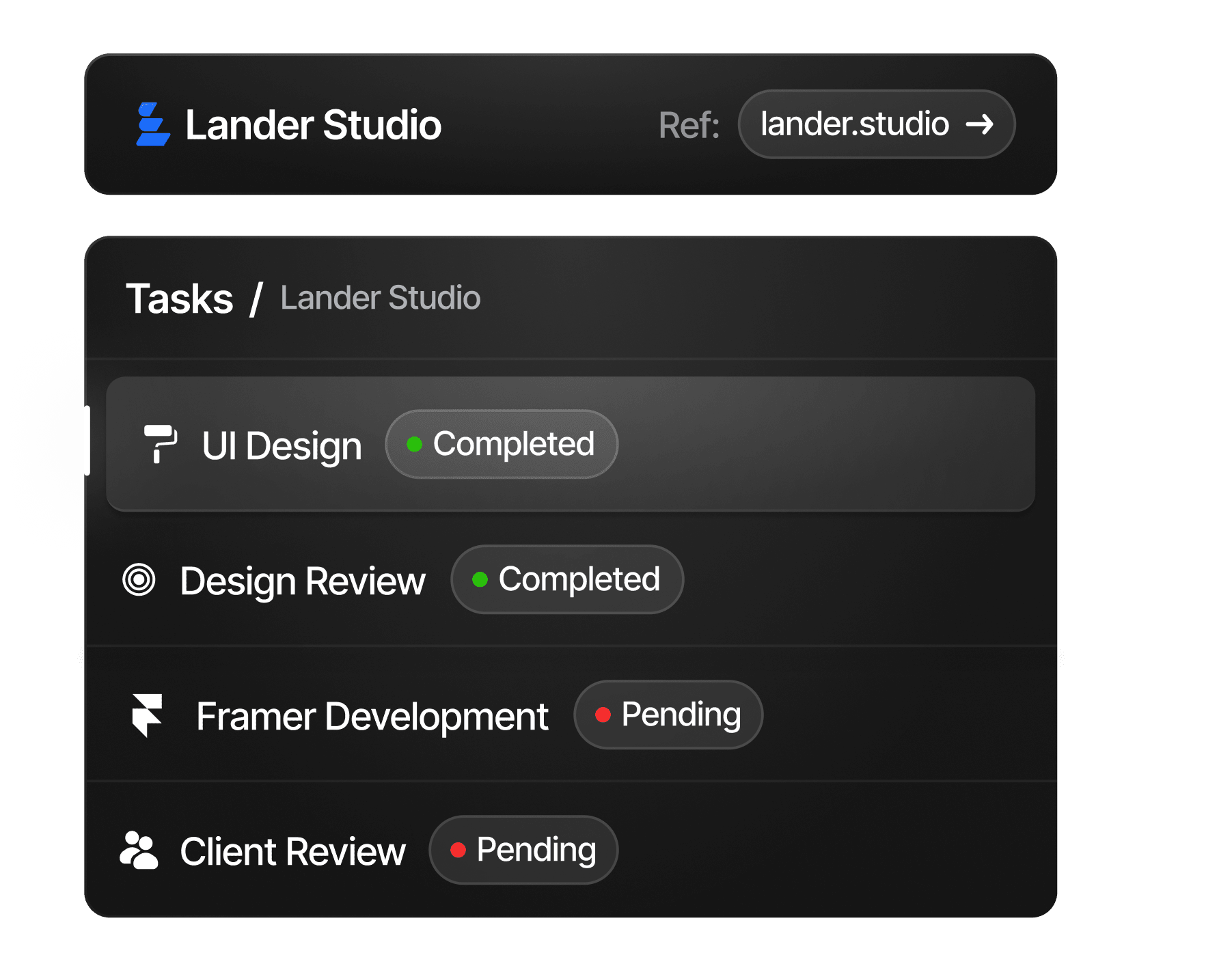Click the target icon beside Design Review
Screen dimensions: 1232x968
(139, 580)
